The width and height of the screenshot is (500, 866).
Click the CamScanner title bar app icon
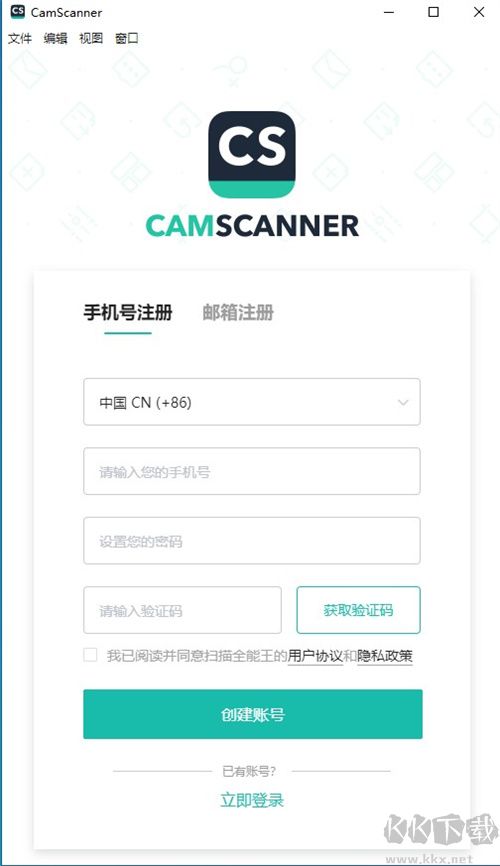[x=18, y=11]
